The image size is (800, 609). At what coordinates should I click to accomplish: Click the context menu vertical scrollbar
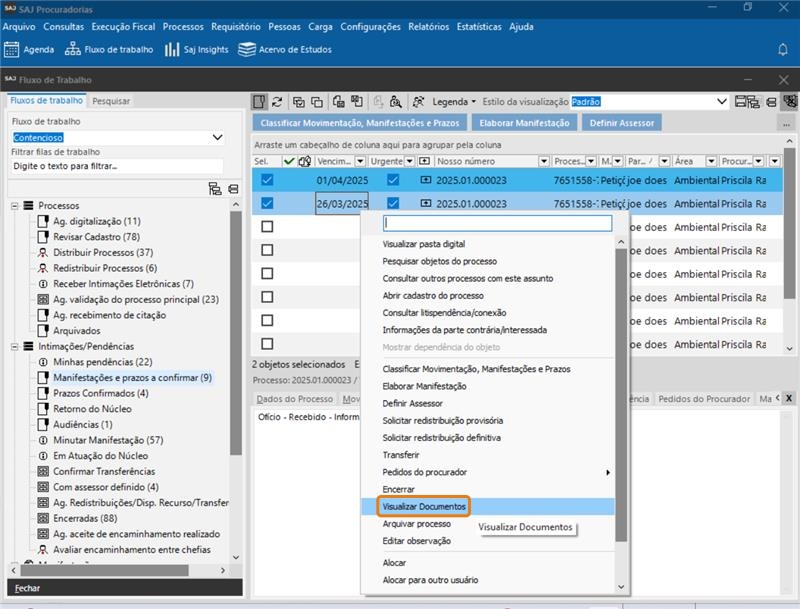[621, 395]
